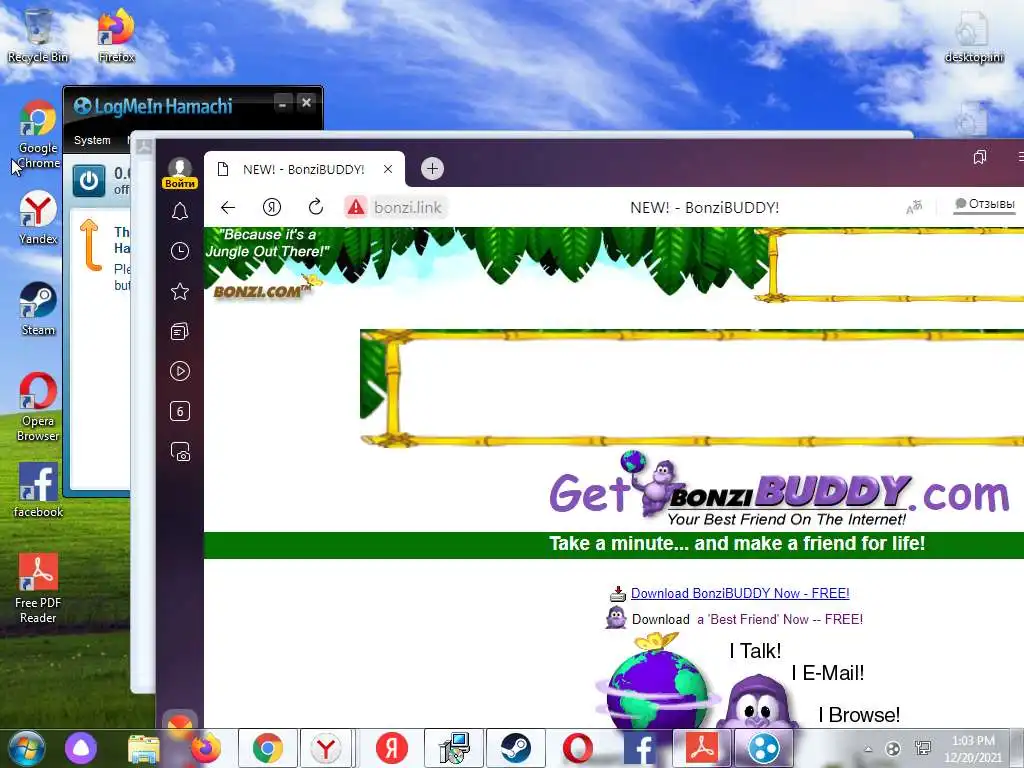The width and height of the screenshot is (1024, 768).
Task: Open the Yandex desktop shortcut
Action: (x=38, y=217)
